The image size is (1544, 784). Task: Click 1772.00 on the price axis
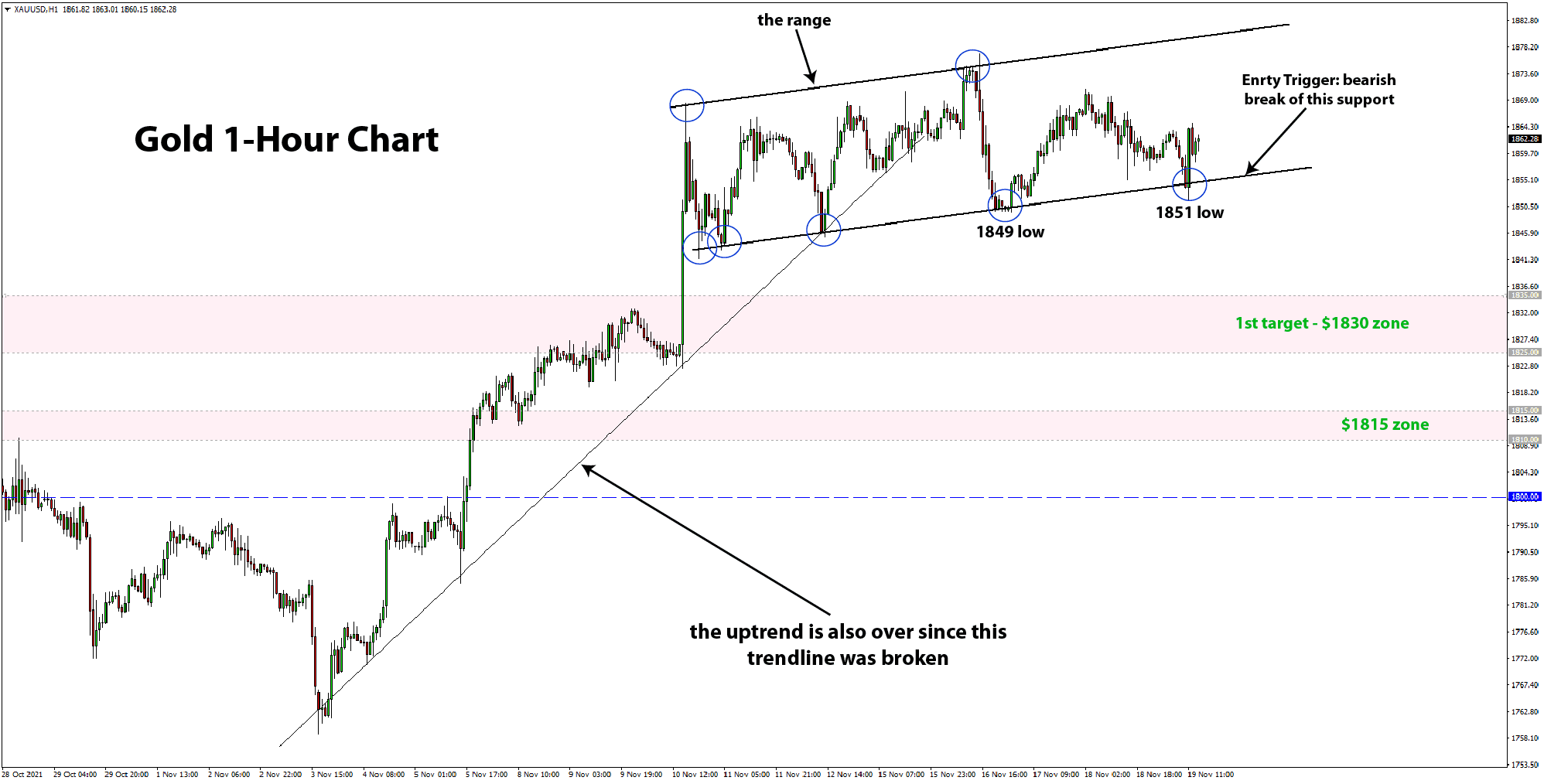(x=1525, y=659)
